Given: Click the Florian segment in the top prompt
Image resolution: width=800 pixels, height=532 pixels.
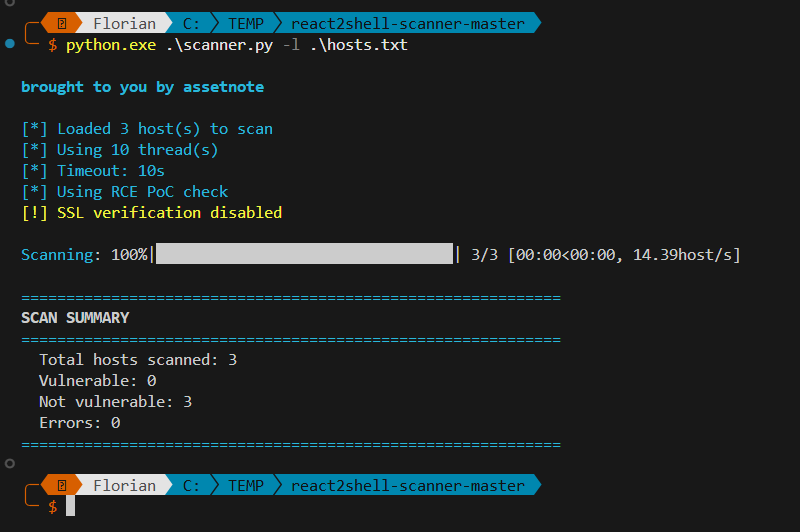Looking at the screenshot, I should pyautogui.click(x=124, y=22).
